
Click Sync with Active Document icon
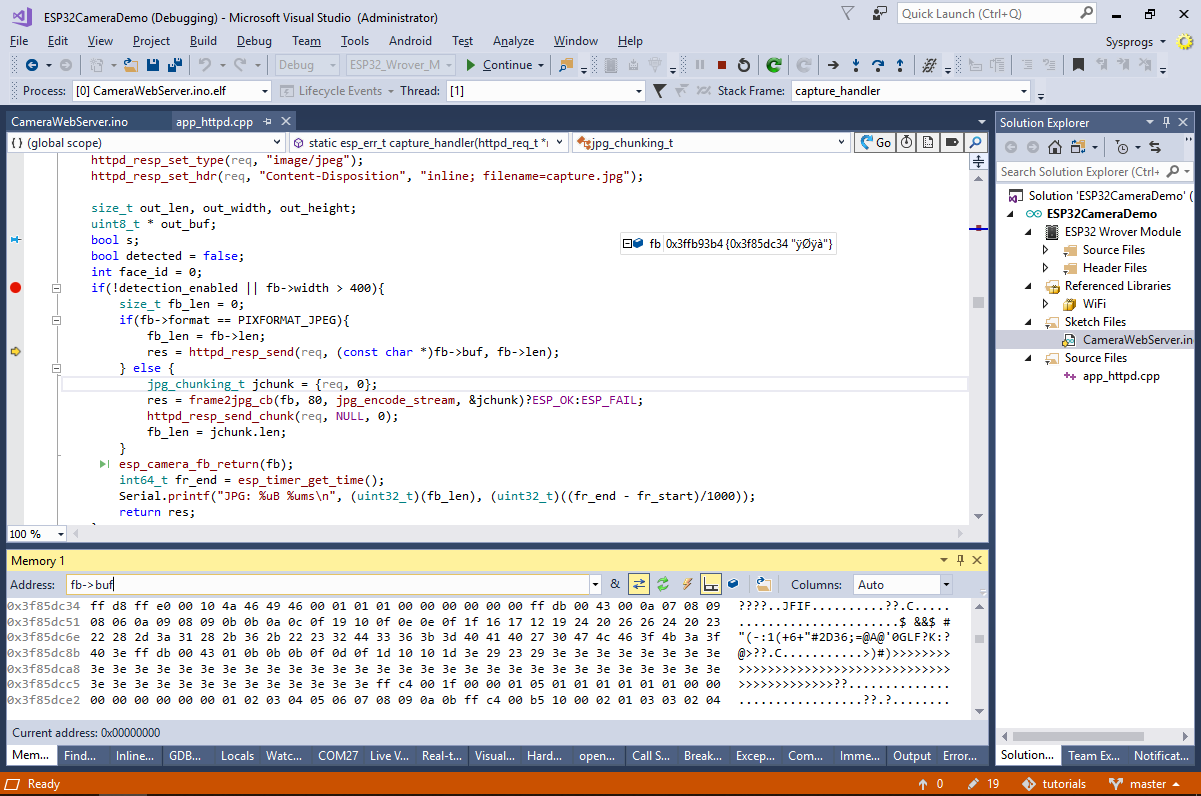pos(1155,147)
